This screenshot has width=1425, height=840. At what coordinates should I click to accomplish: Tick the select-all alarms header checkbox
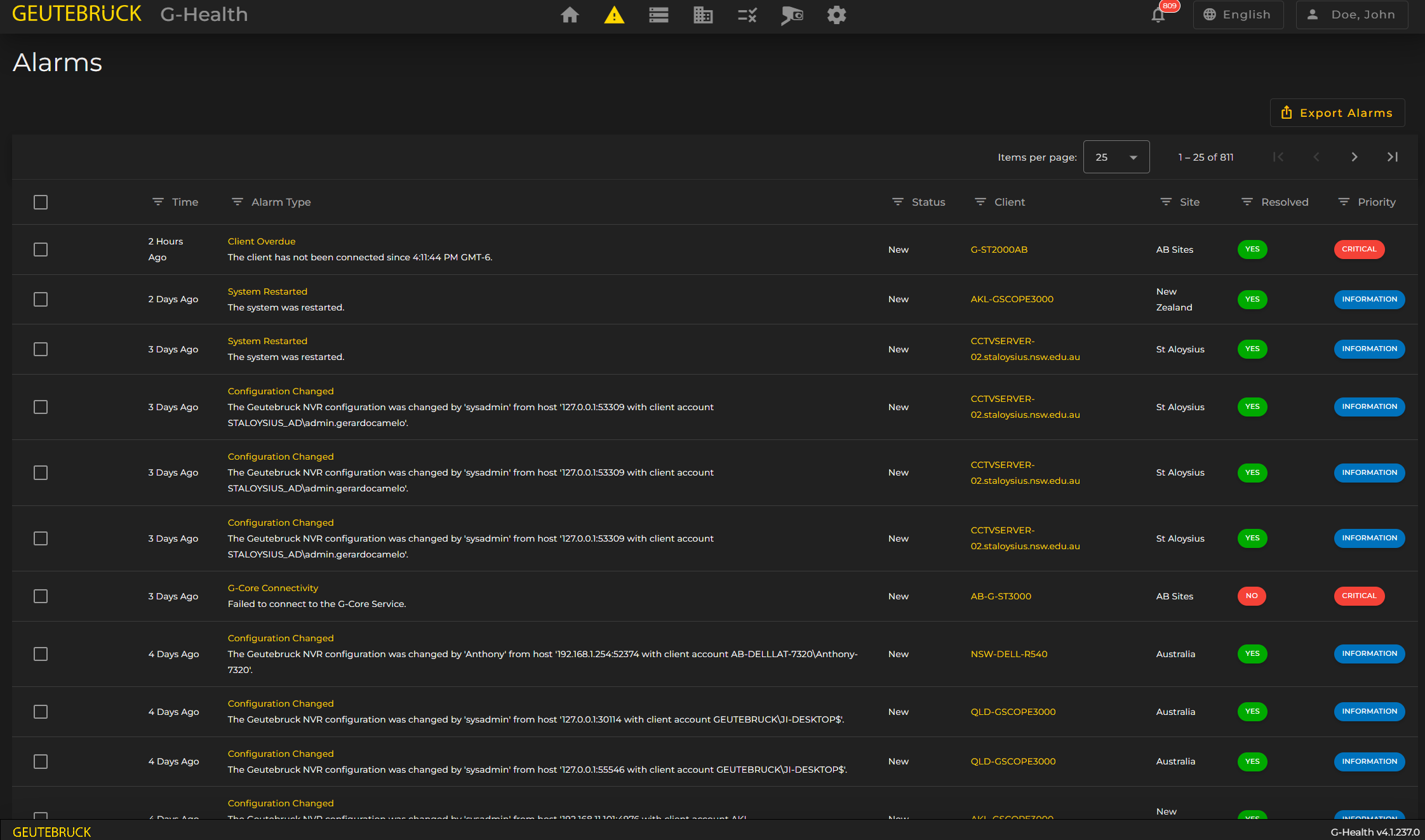pos(41,202)
